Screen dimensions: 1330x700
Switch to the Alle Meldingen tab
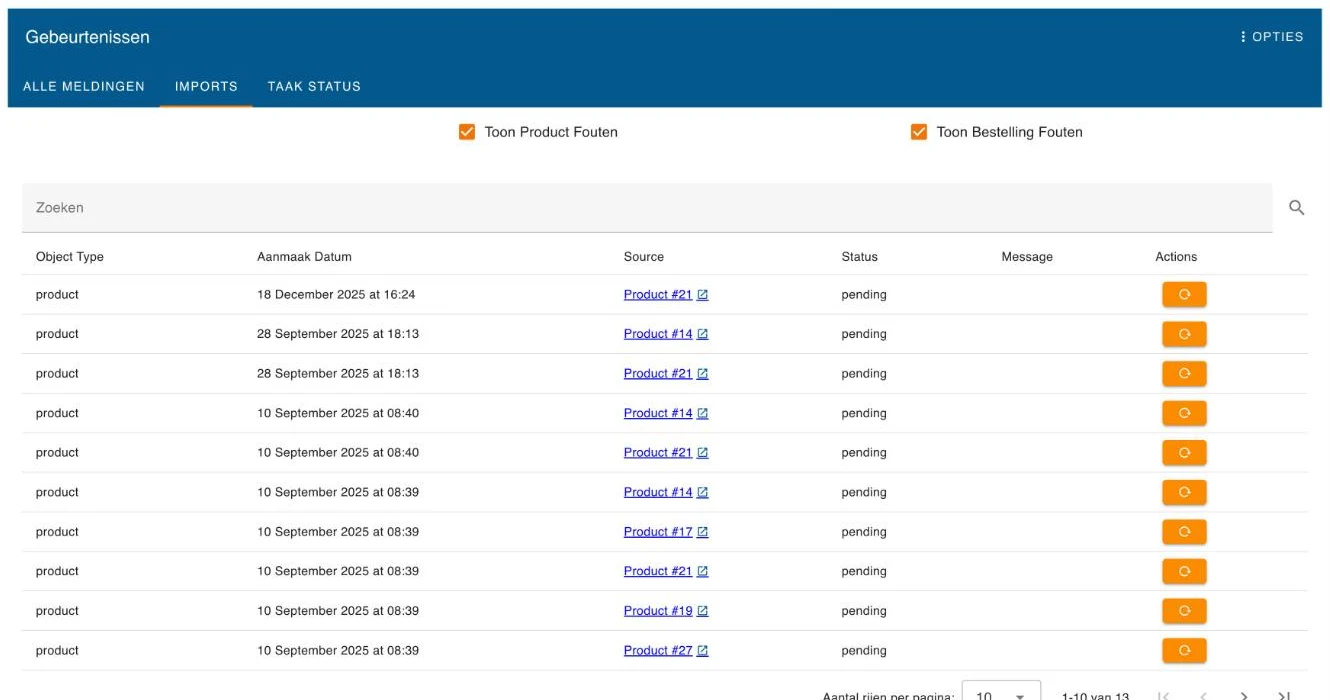(84, 86)
